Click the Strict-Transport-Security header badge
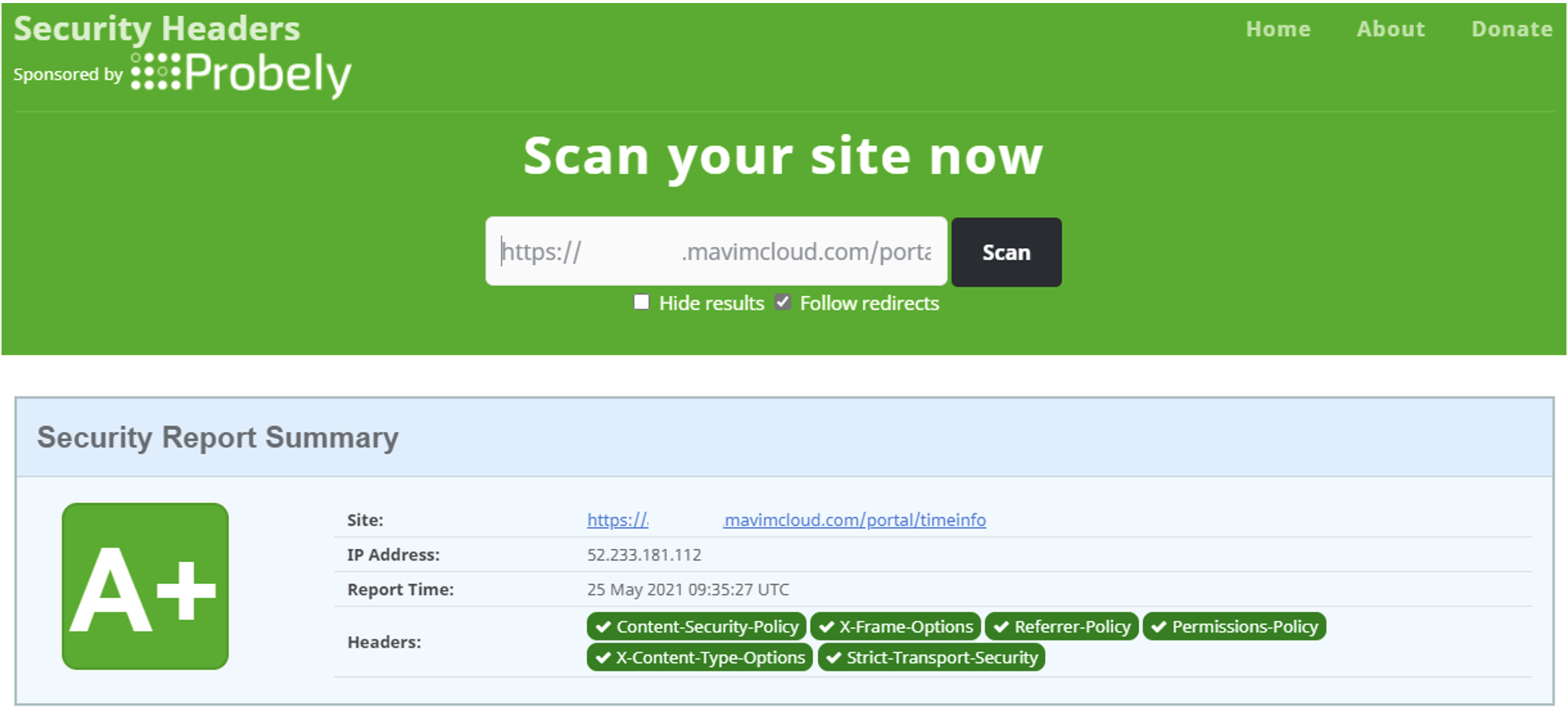 click(x=931, y=657)
